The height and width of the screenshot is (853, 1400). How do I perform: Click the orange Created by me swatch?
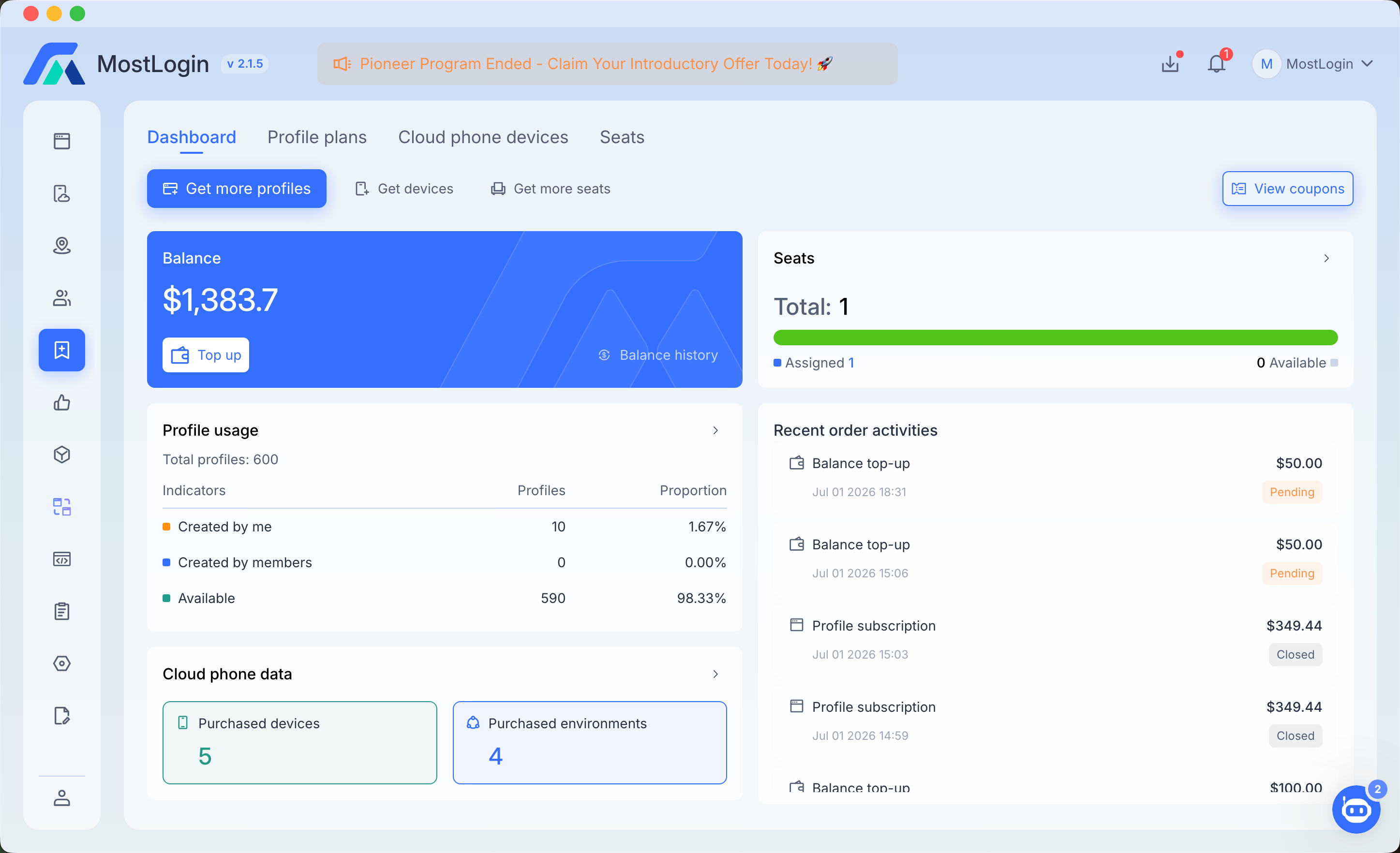point(166,527)
